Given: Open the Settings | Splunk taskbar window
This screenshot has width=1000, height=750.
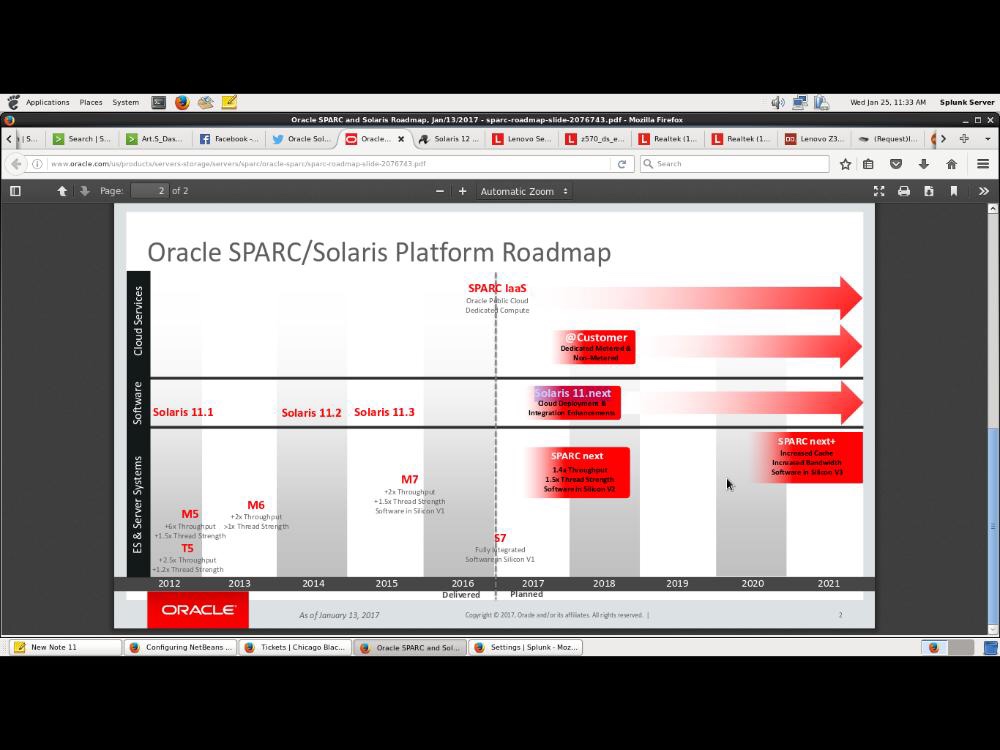Looking at the screenshot, I should [524, 647].
